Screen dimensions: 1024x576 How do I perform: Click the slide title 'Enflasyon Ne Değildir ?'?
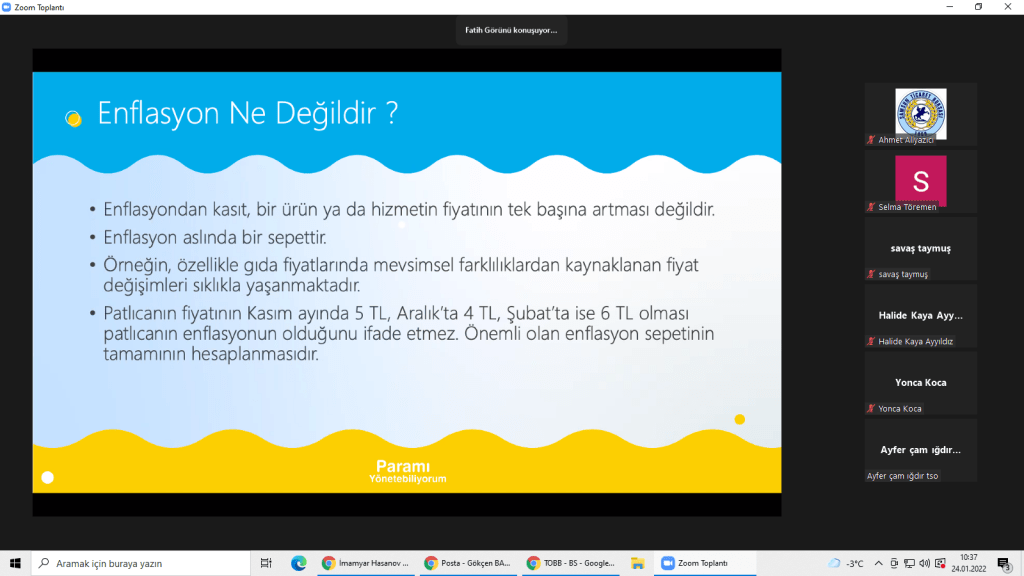click(x=248, y=113)
